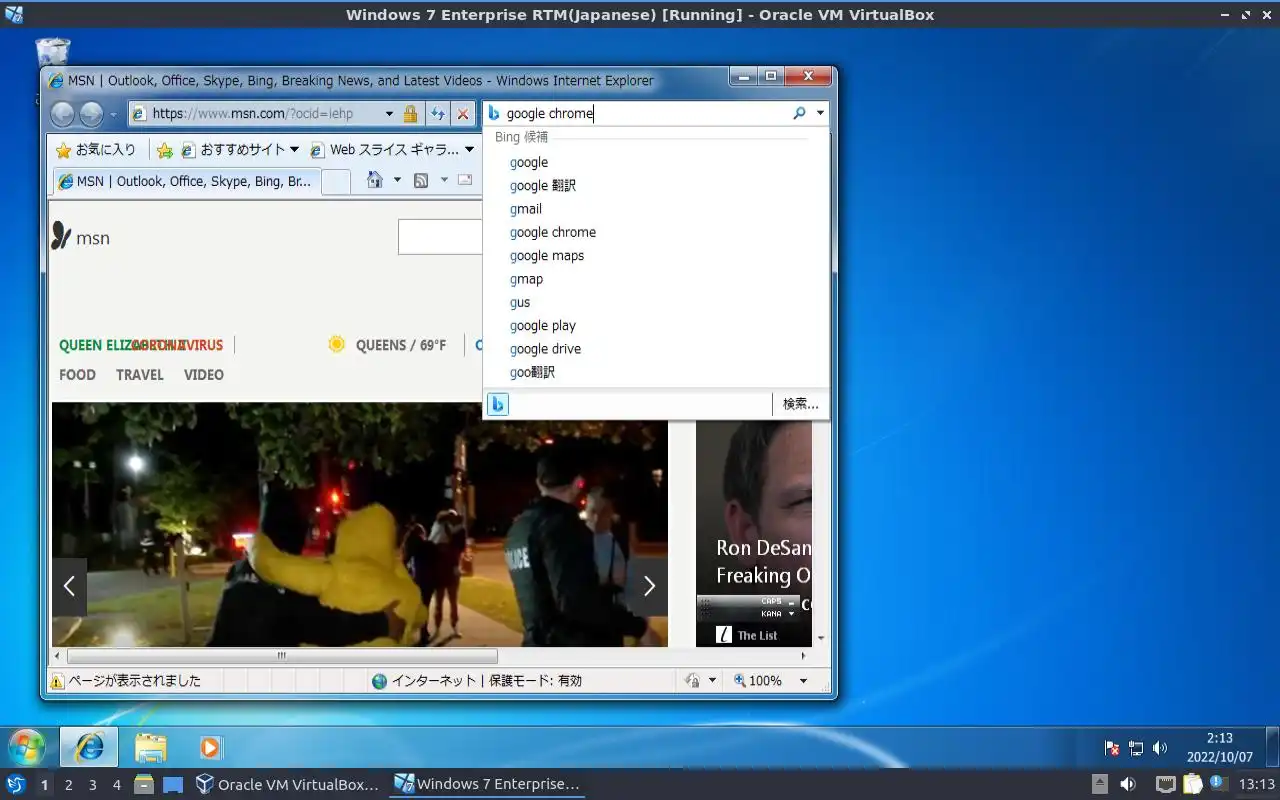Click the MSN page search field

(x=440, y=237)
